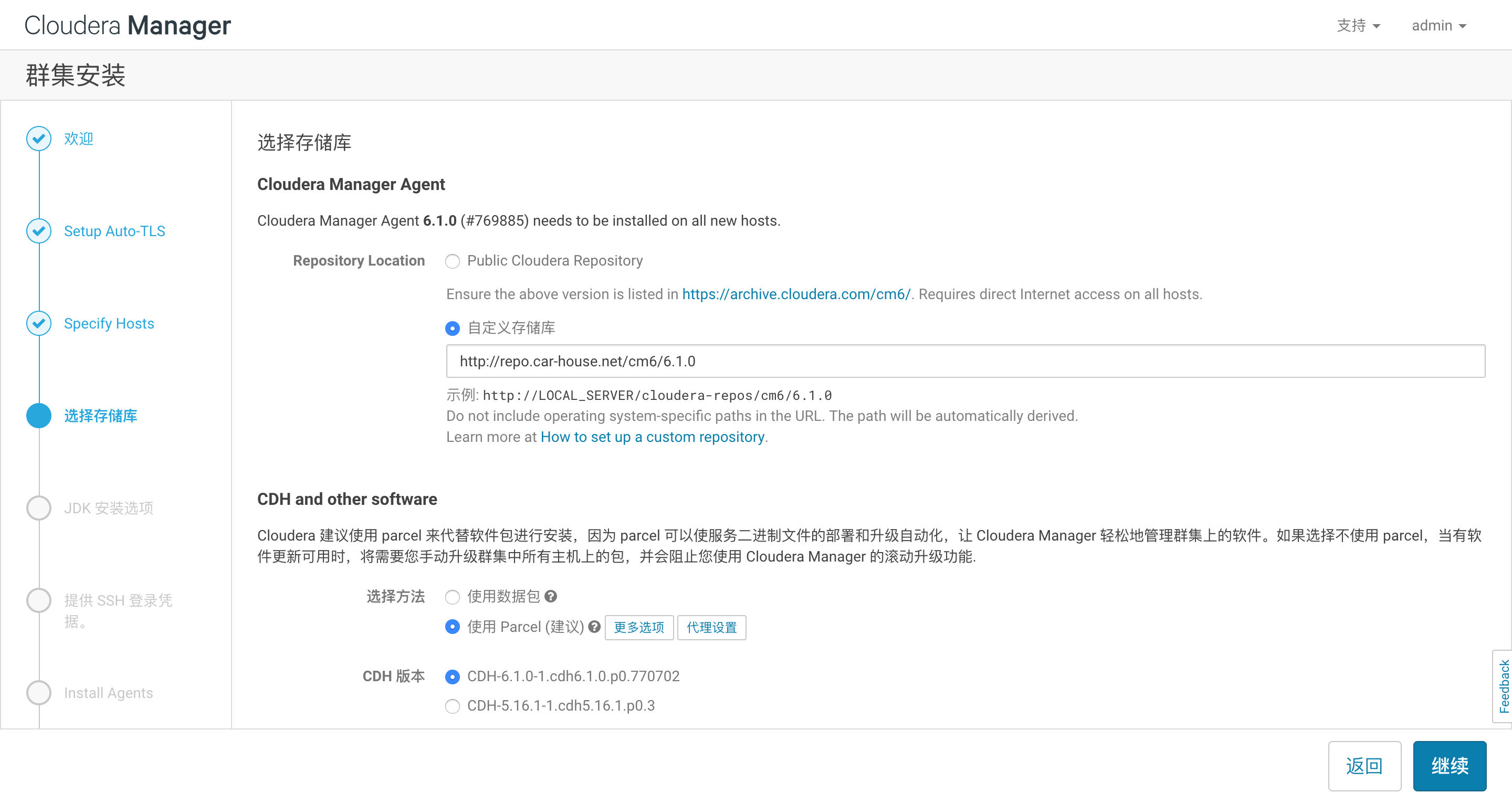Choose CDH-5.16.1-1.cdh5.16.1.p0.3 version radio
The image size is (1512, 804).
[x=452, y=706]
